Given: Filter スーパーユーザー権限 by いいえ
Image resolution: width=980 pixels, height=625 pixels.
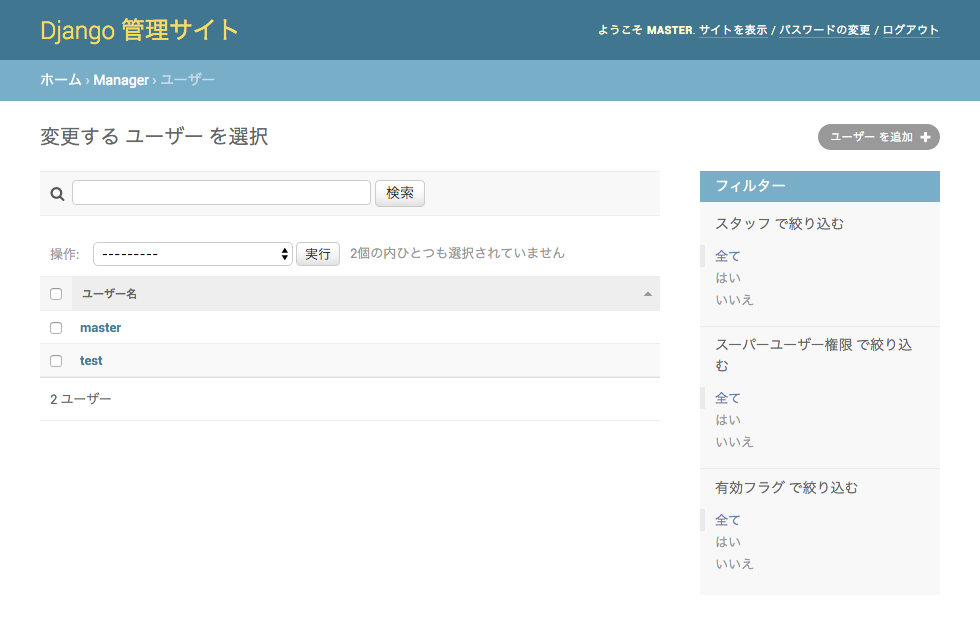Looking at the screenshot, I should click(734, 442).
